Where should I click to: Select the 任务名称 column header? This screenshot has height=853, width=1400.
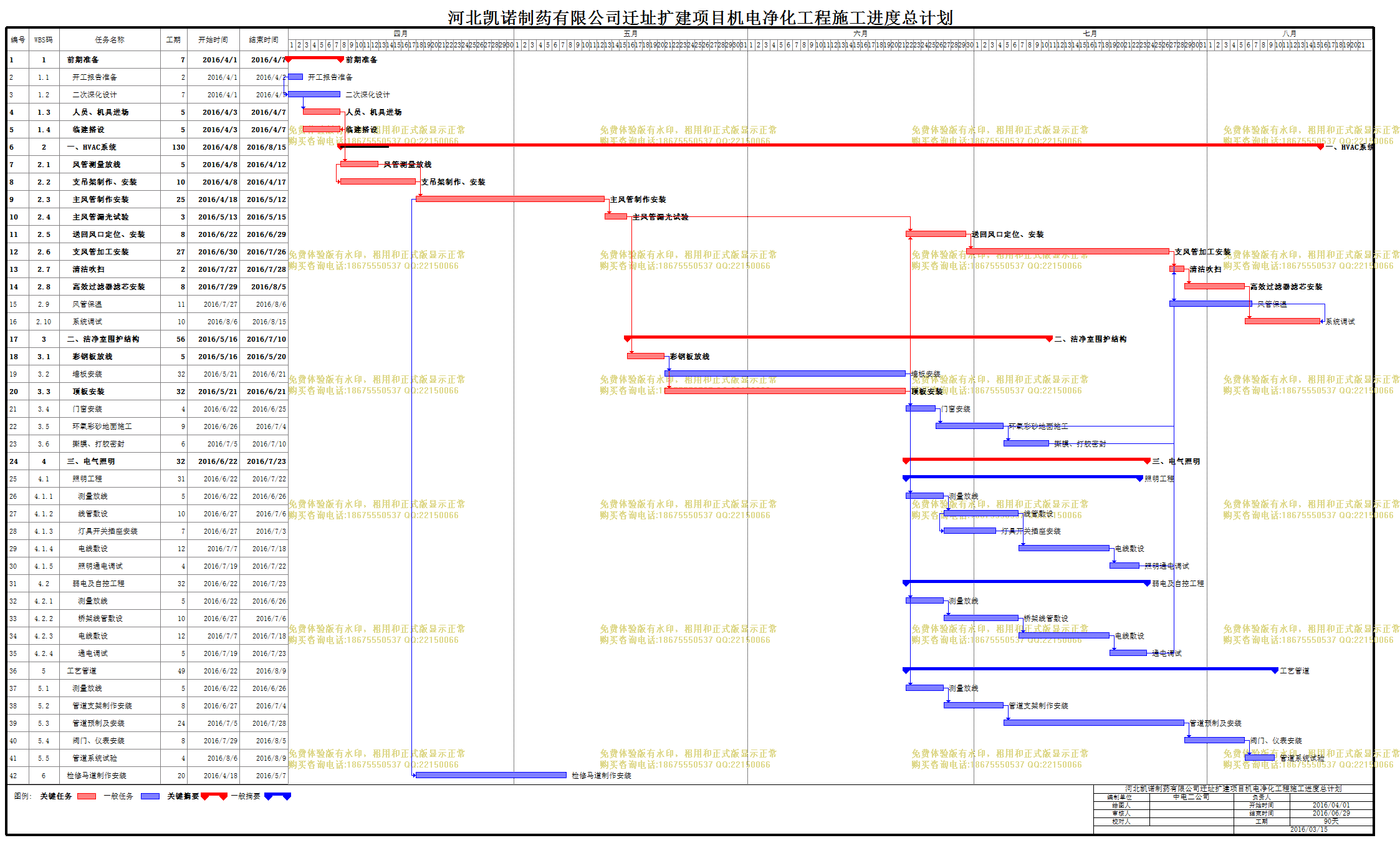[x=109, y=39]
